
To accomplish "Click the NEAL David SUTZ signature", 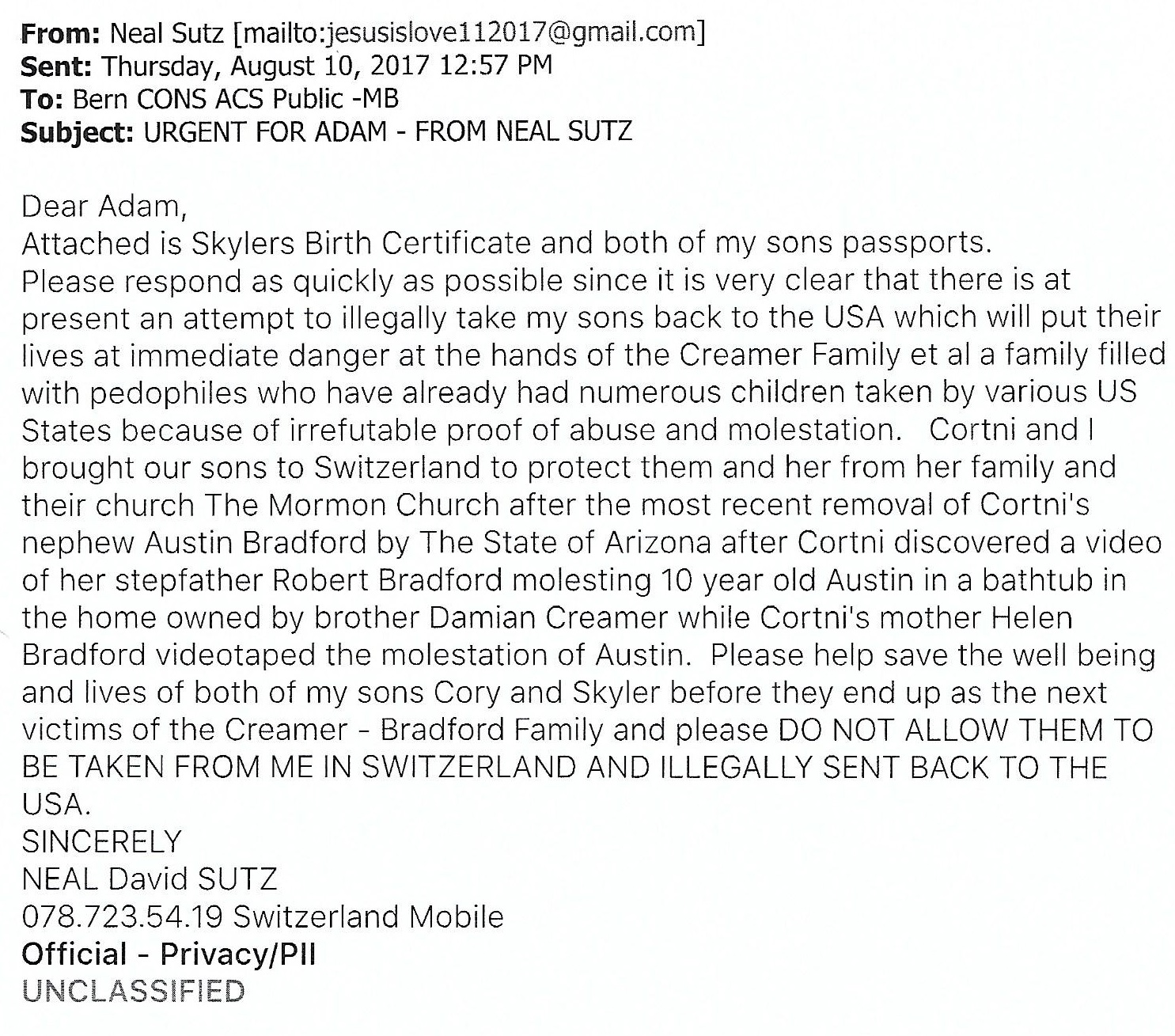I will (x=150, y=879).
